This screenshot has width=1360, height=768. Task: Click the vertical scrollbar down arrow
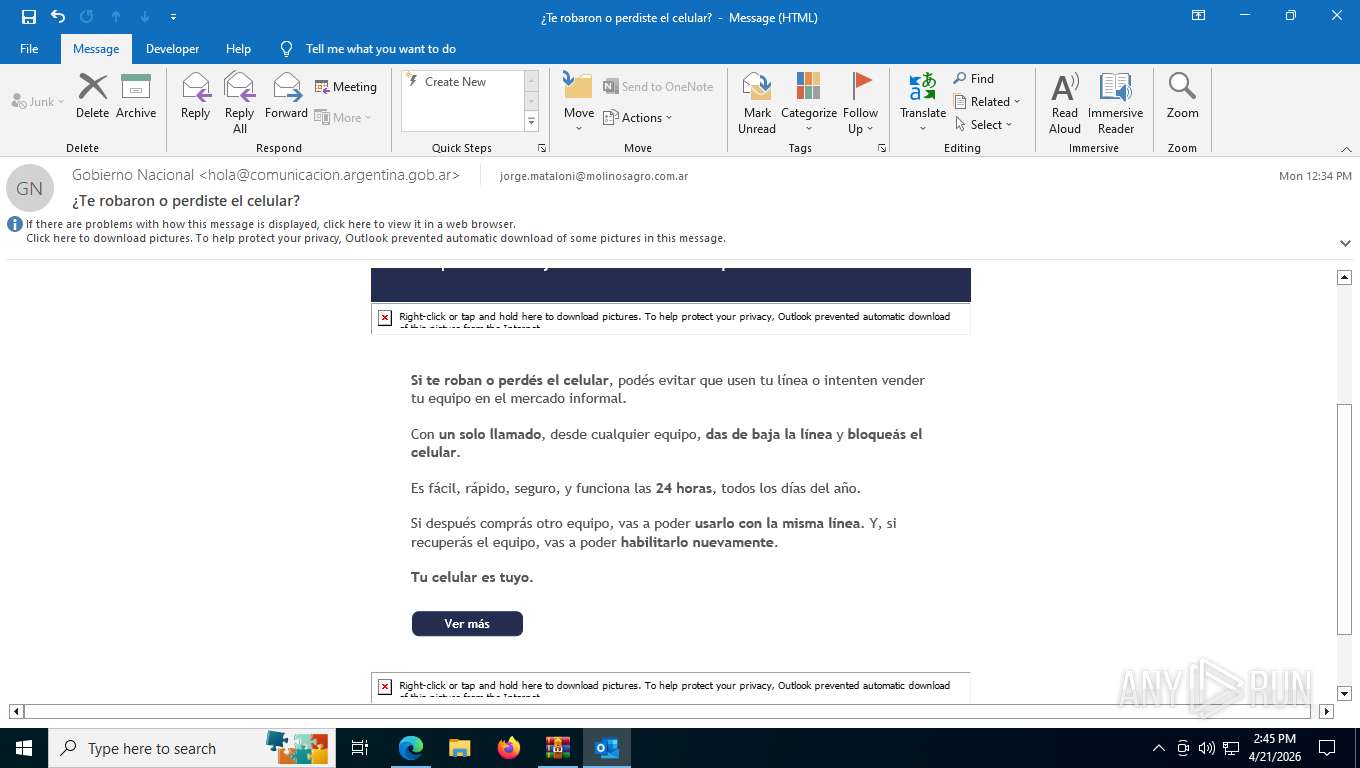(x=1345, y=693)
